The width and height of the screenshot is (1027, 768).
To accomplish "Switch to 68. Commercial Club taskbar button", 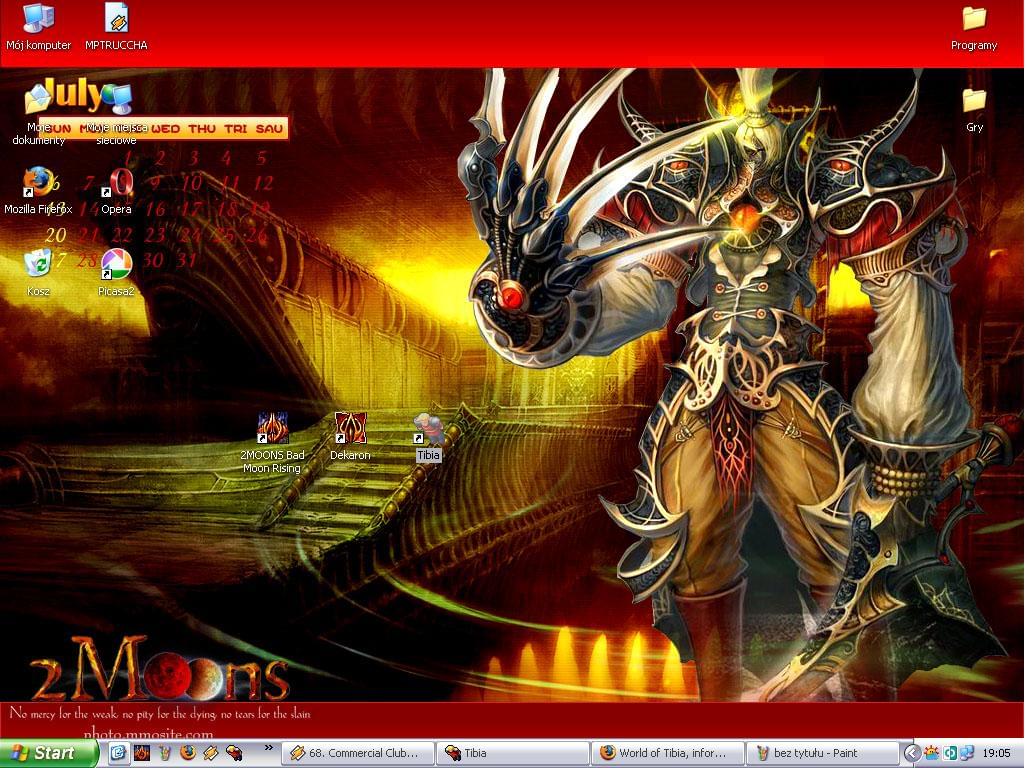I will click(358, 753).
